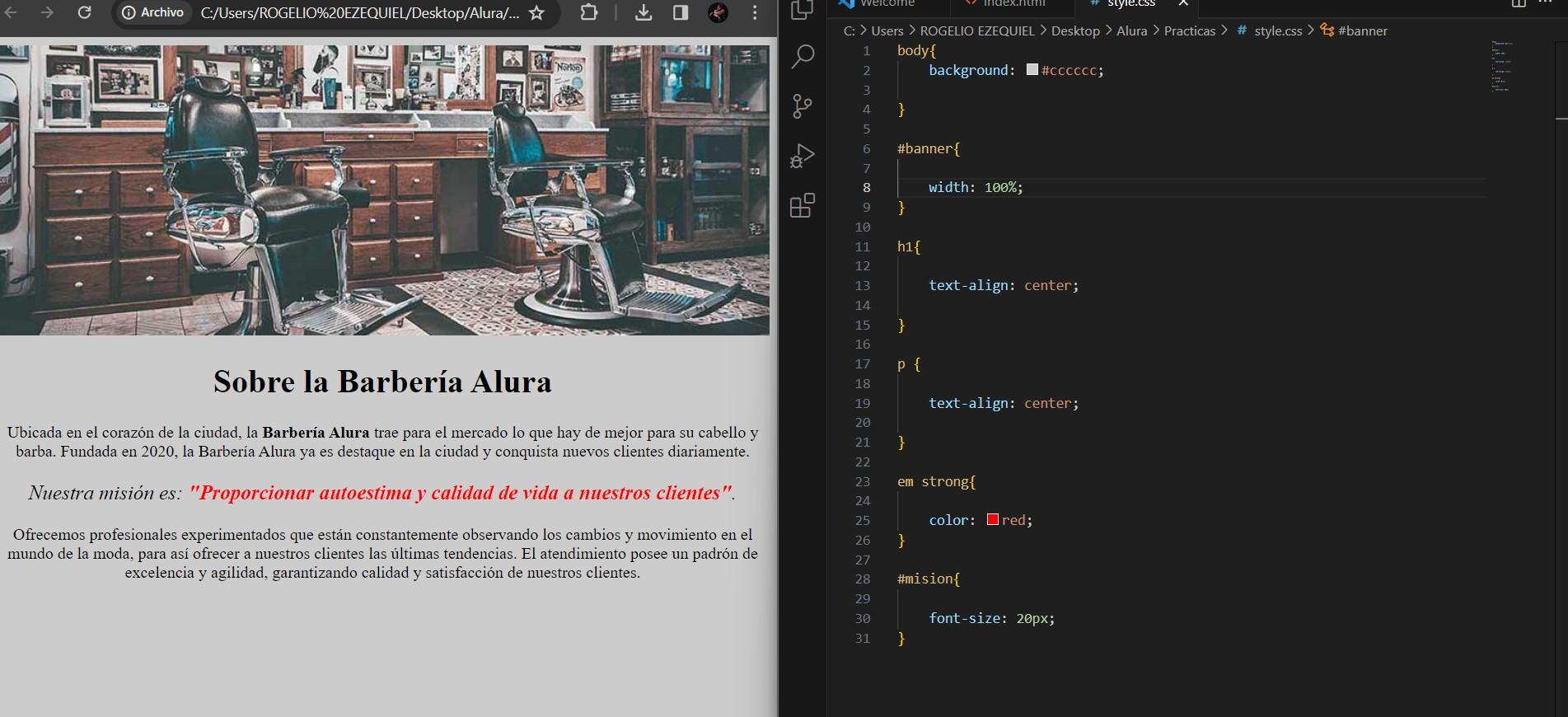Click the #cccccc color swatch
1568x717 pixels.
[1032, 70]
